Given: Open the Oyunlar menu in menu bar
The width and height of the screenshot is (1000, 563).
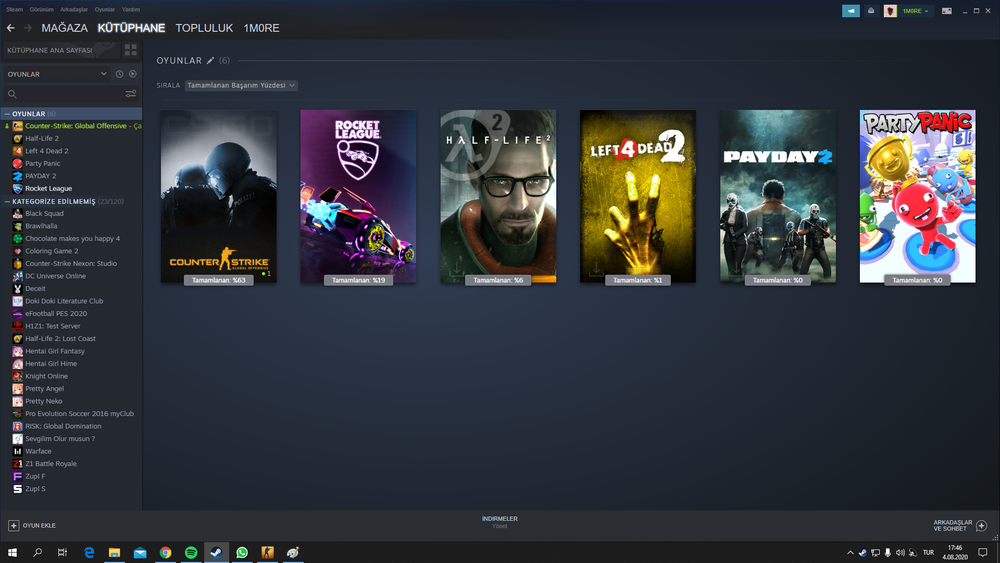Looking at the screenshot, I should point(105,10).
